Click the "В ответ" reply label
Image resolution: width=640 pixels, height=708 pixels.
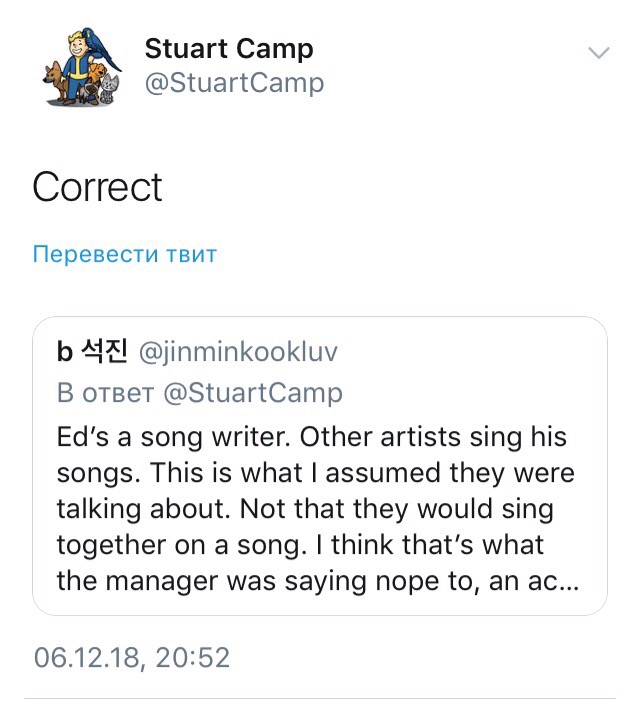[104, 393]
